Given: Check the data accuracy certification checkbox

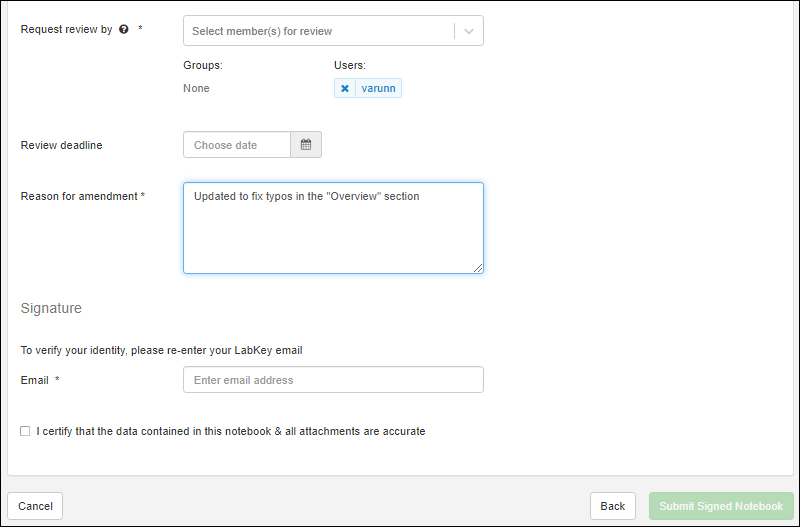Looking at the screenshot, I should coord(25,431).
